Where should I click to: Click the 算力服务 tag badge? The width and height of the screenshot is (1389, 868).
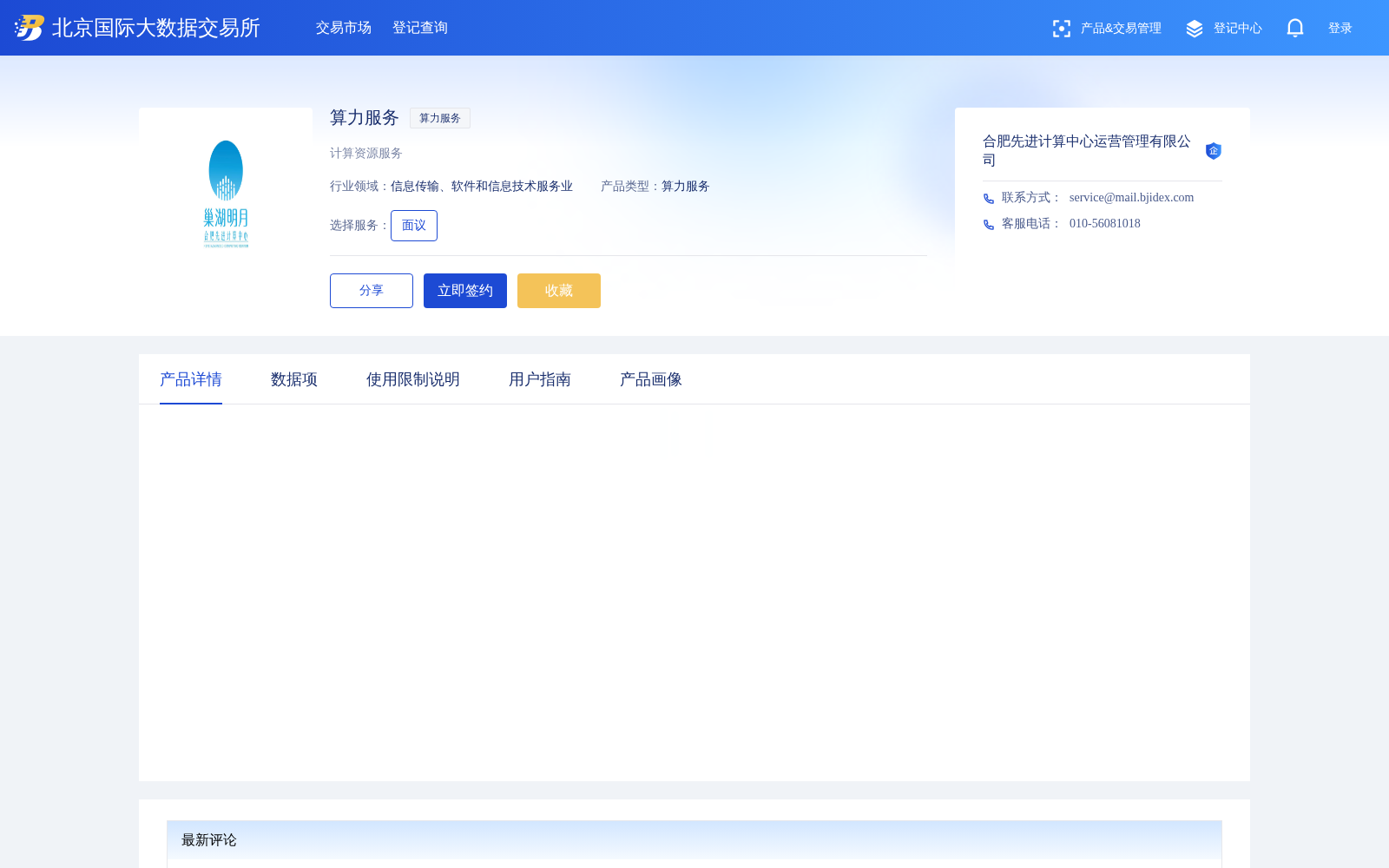click(x=440, y=118)
